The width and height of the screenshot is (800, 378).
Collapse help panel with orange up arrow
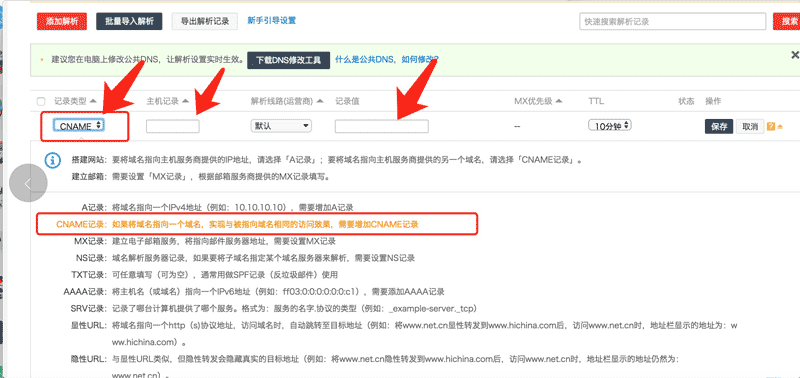point(780,127)
